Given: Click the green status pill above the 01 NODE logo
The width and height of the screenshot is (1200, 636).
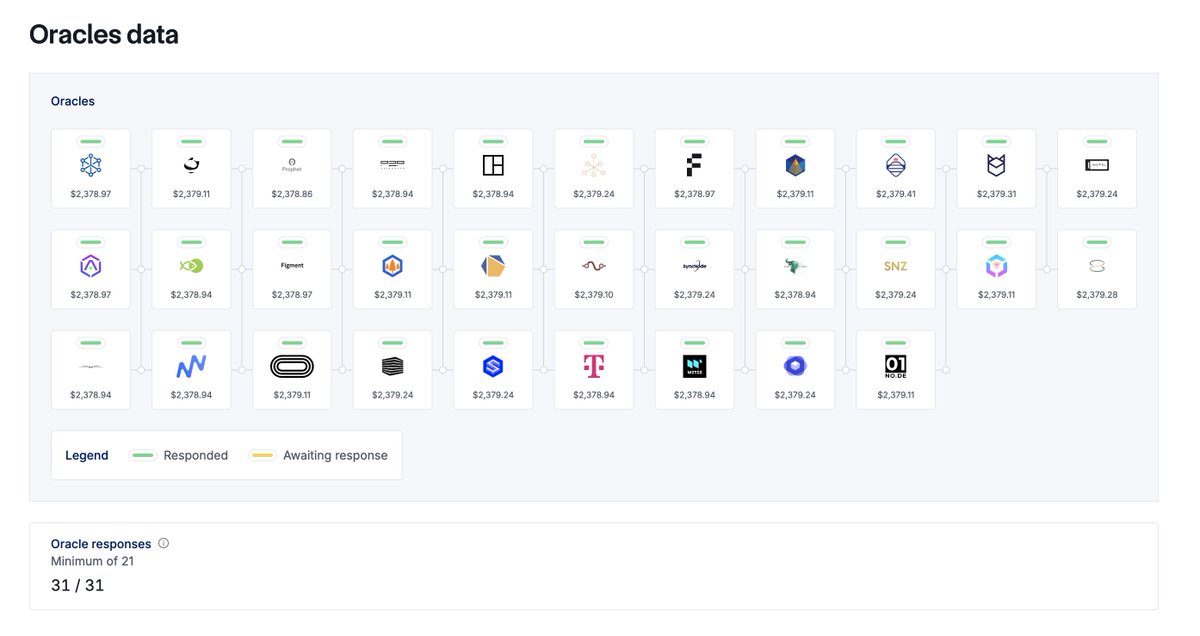Looking at the screenshot, I should [895, 343].
